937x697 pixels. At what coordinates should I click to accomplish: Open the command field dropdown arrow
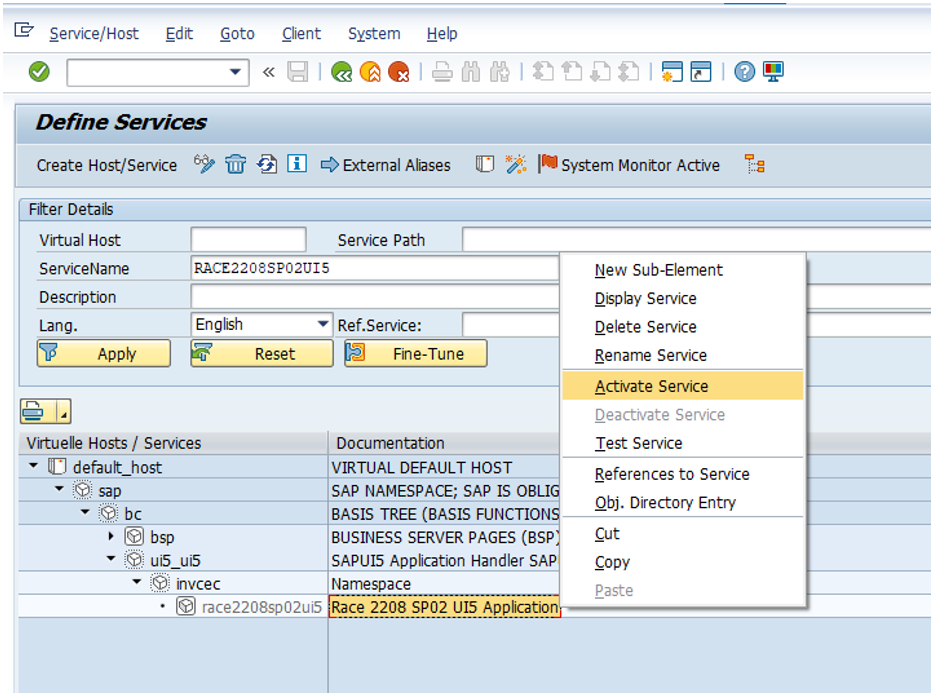click(x=236, y=72)
